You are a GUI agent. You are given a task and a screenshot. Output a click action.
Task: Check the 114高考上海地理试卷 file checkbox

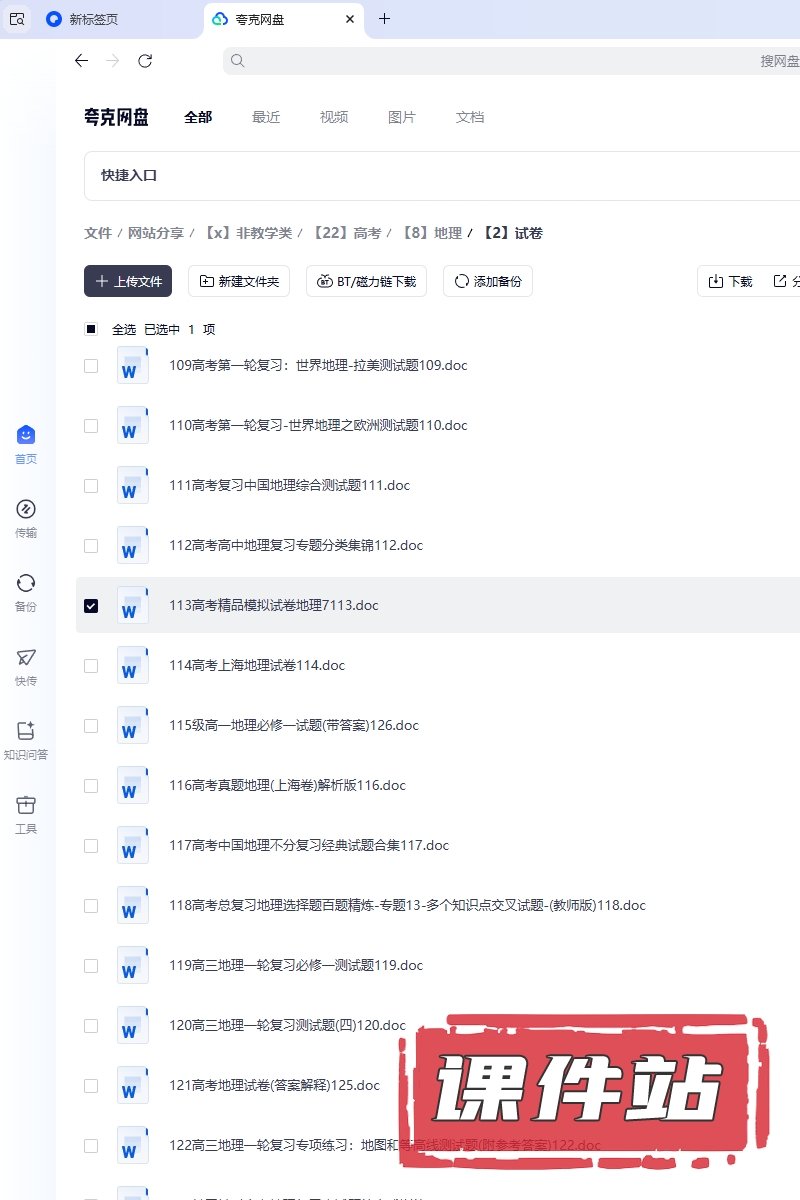click(91, 666)
